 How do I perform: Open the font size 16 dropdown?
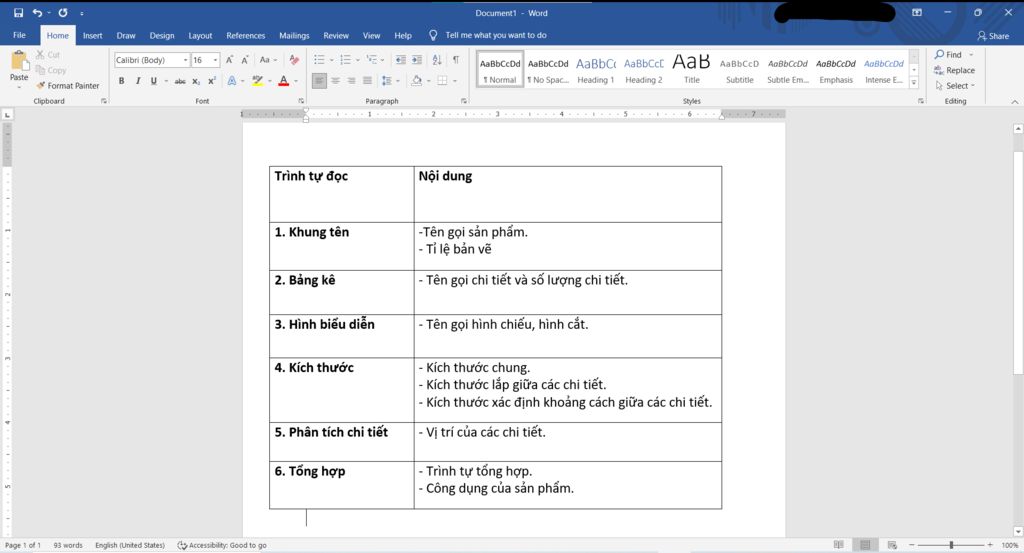tap(216, 60)
